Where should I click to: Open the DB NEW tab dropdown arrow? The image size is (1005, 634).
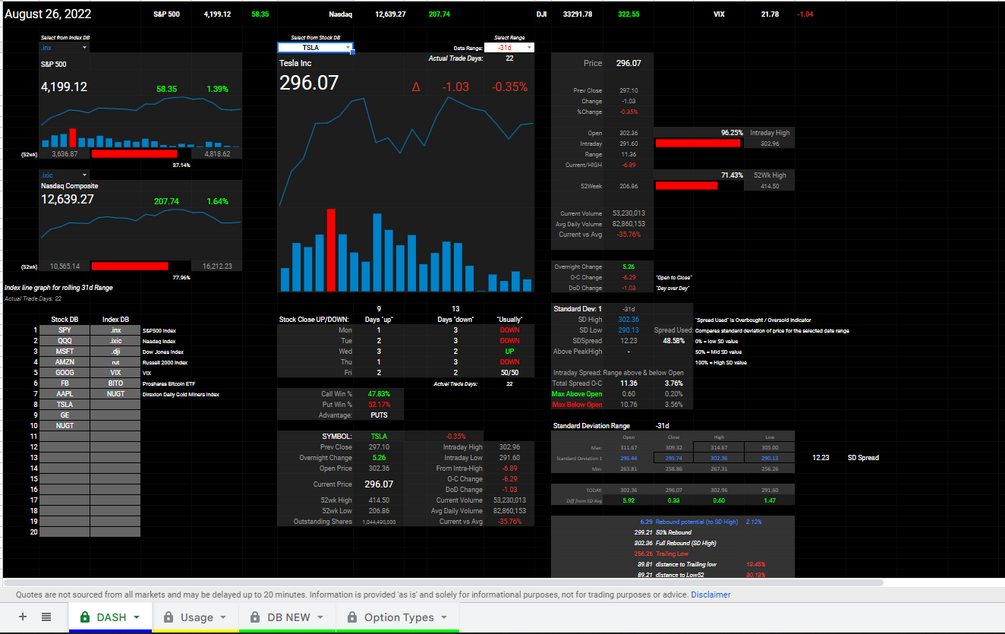coord(320,617)
